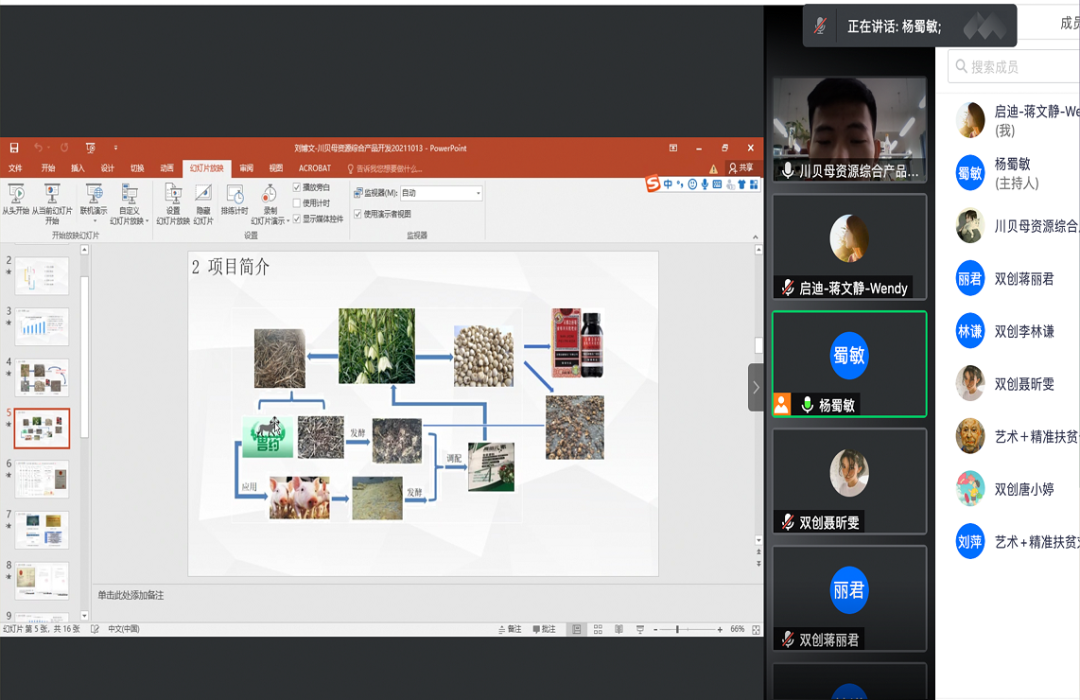Click Start From Beginning presentation icon in quick access
The width and height of the screenshot is (1080, 700).
(90, 147)
